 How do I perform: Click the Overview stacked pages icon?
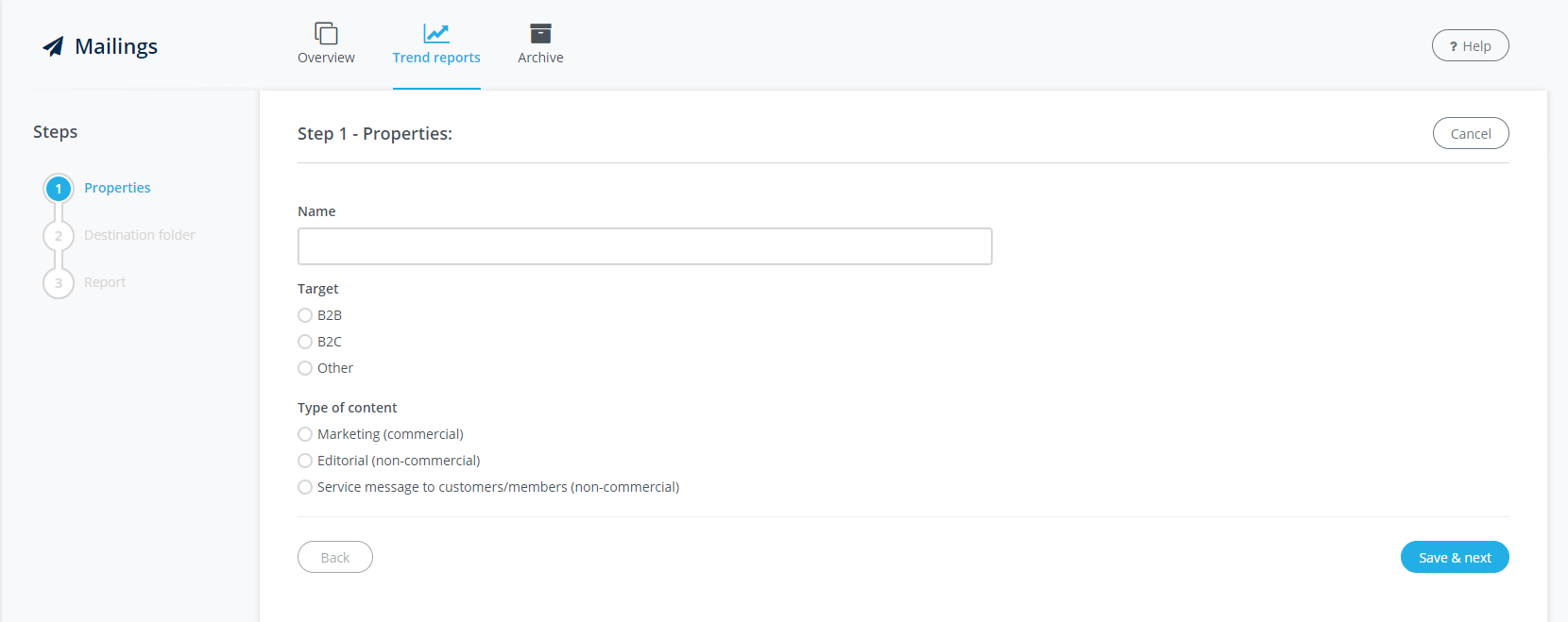(326, 33)
